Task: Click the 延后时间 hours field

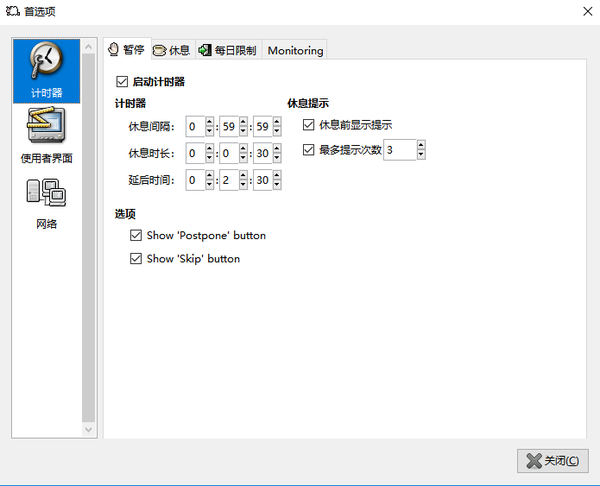Action: [x=196, y=180]
